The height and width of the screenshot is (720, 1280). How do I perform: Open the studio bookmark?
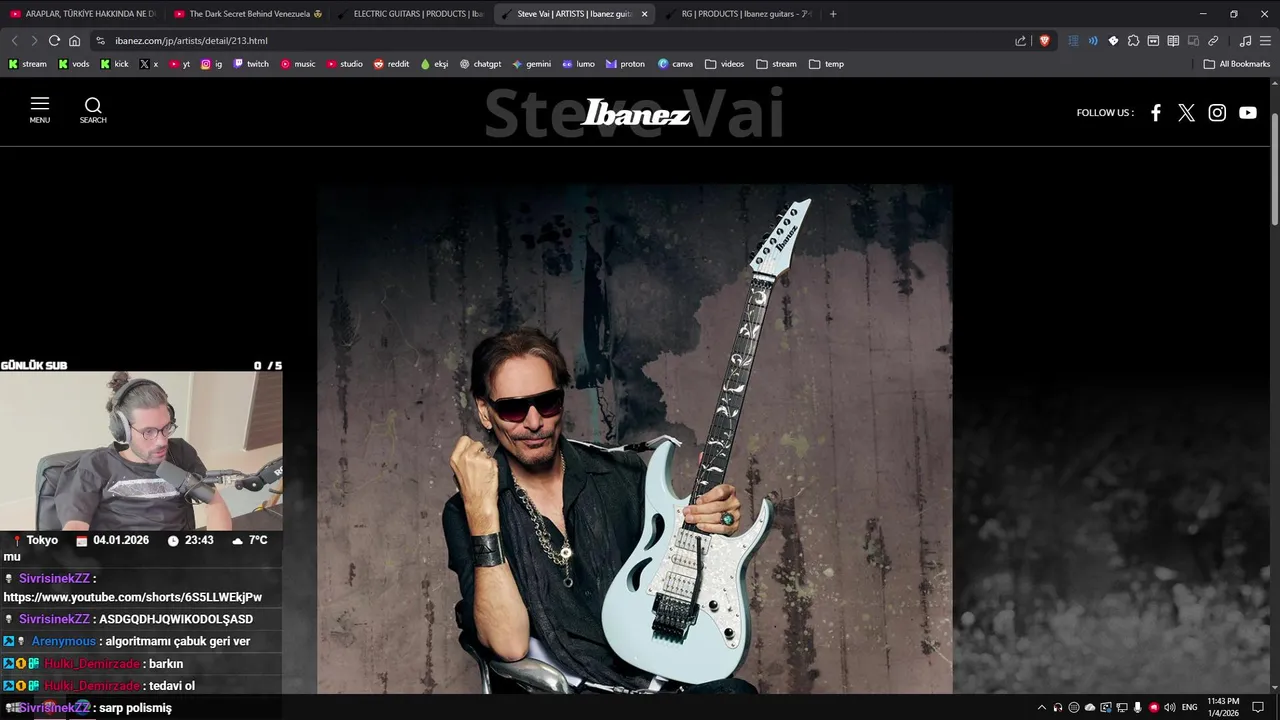(345, 64)
